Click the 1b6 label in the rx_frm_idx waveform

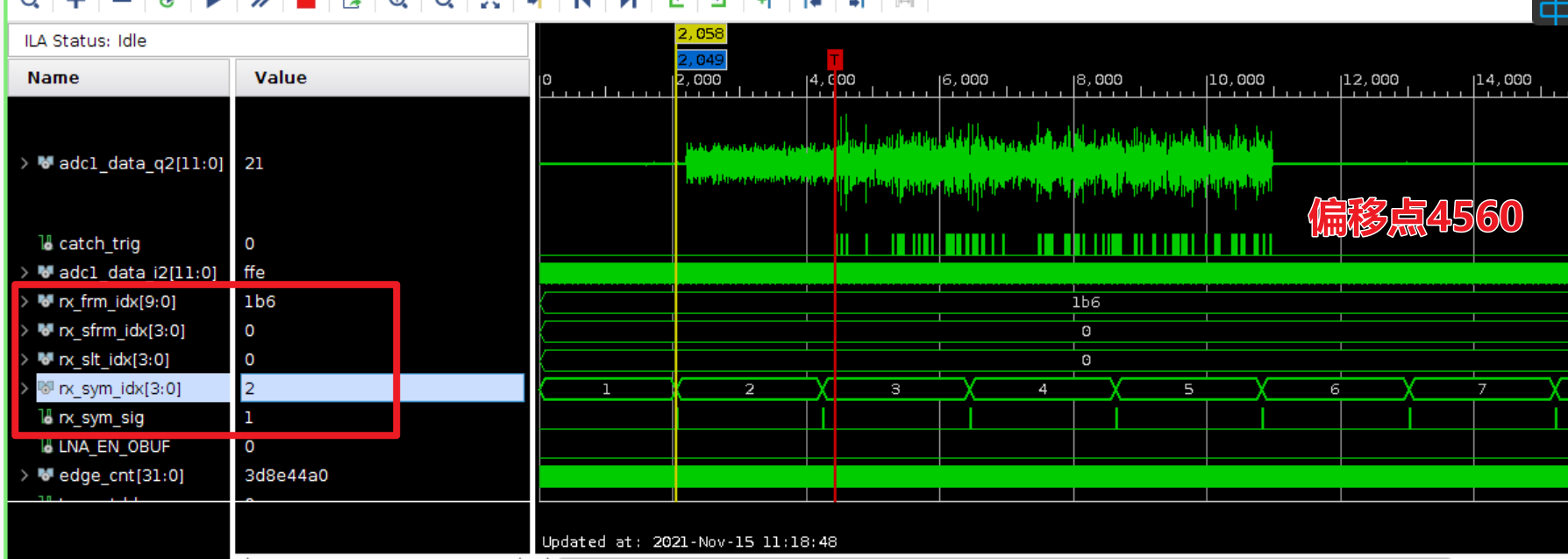click(x=1086, y=302)
